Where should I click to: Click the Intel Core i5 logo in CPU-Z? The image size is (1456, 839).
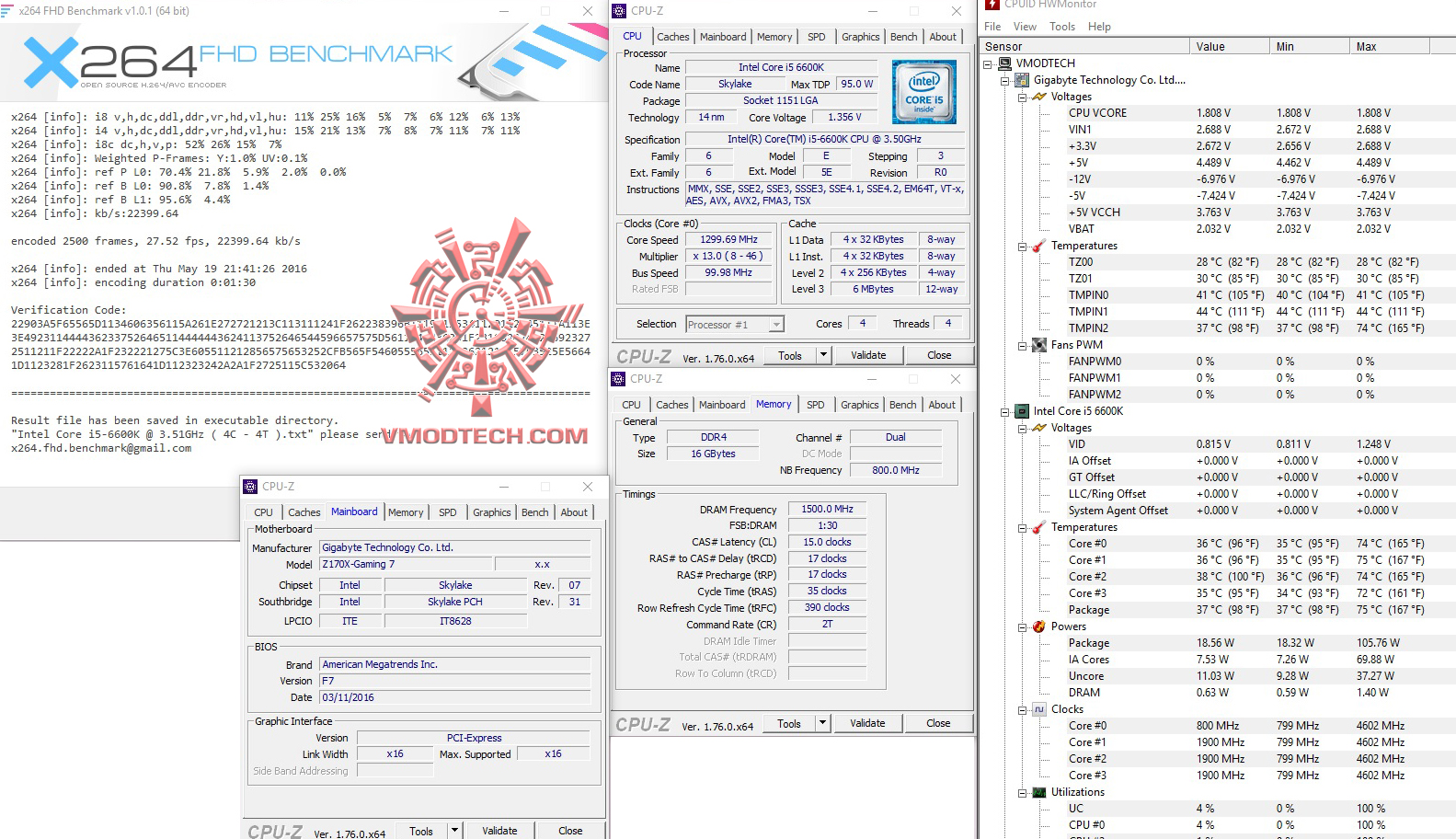pyautogui.click(x=924, y=92)
